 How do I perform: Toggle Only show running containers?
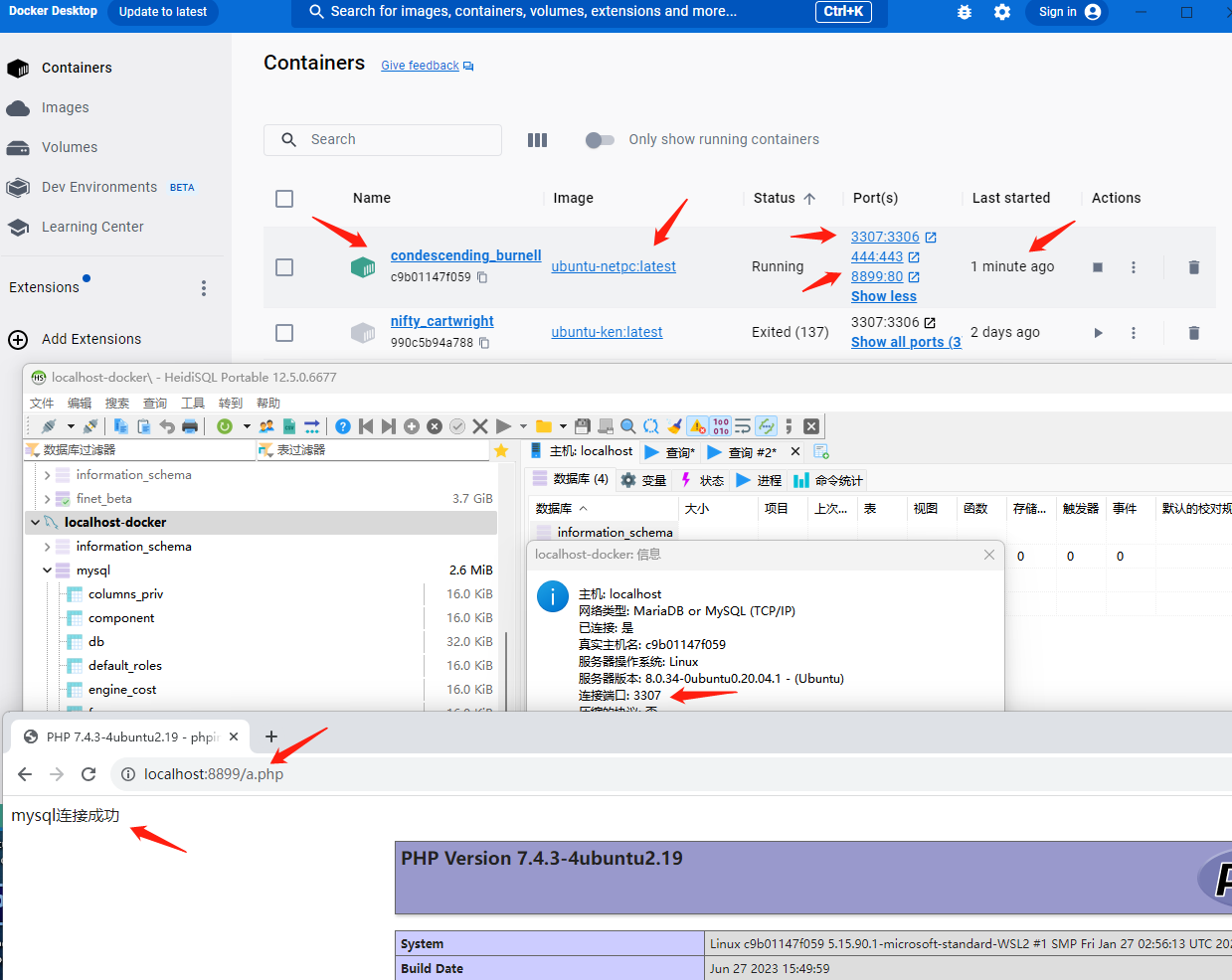600,140
